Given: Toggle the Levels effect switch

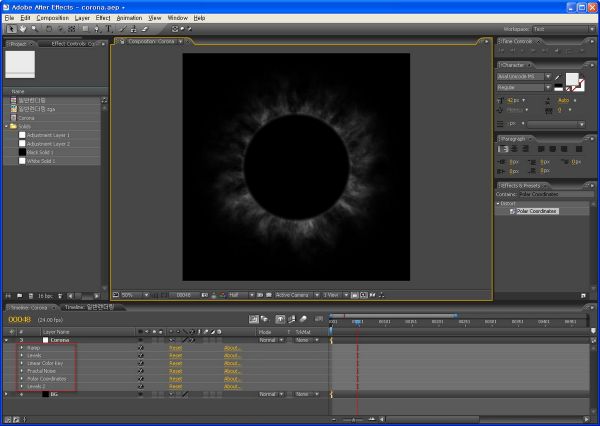Looking at the screenshot, I should click(140, 356).
